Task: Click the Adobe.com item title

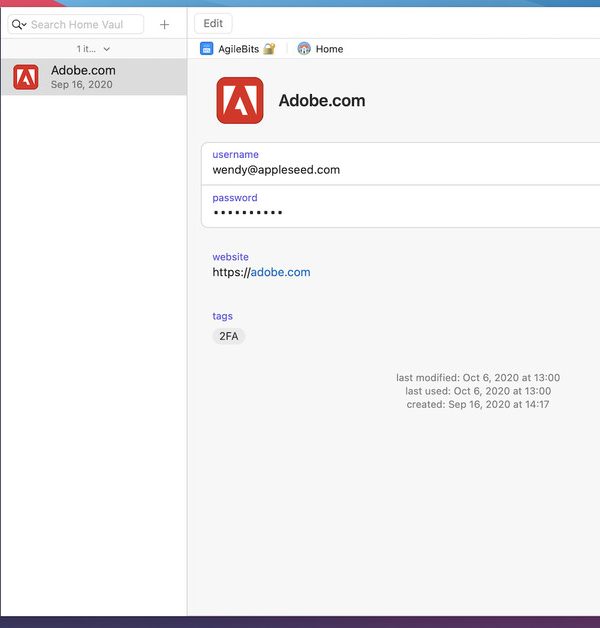Action: point(321,100)
